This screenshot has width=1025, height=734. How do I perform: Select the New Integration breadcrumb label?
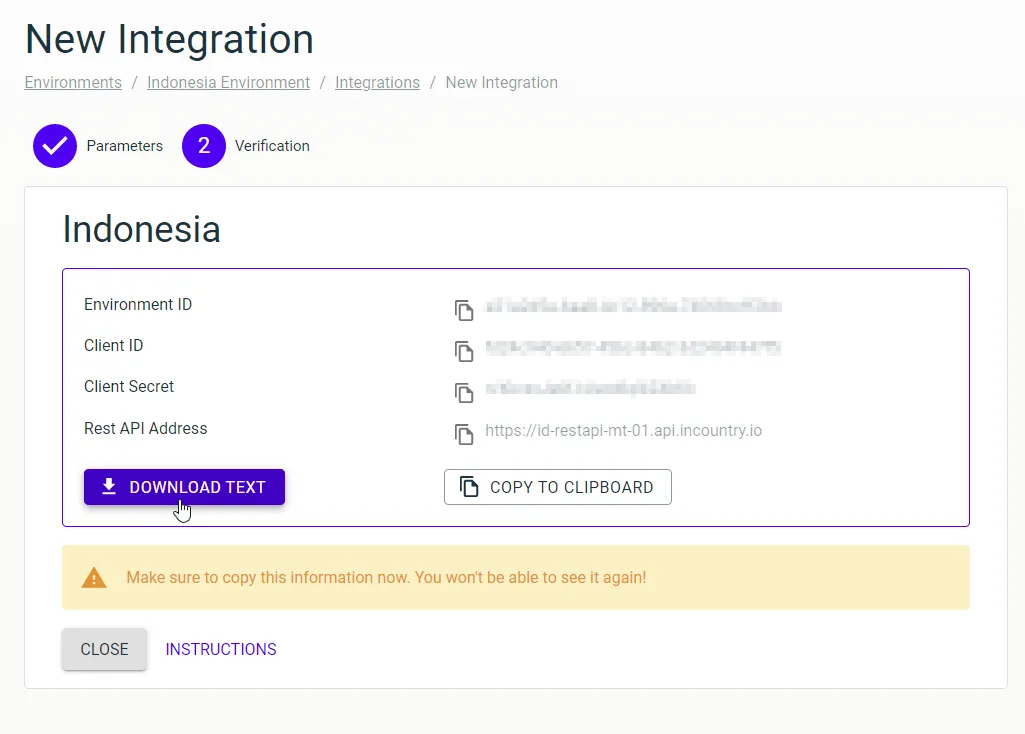[501, 82]
